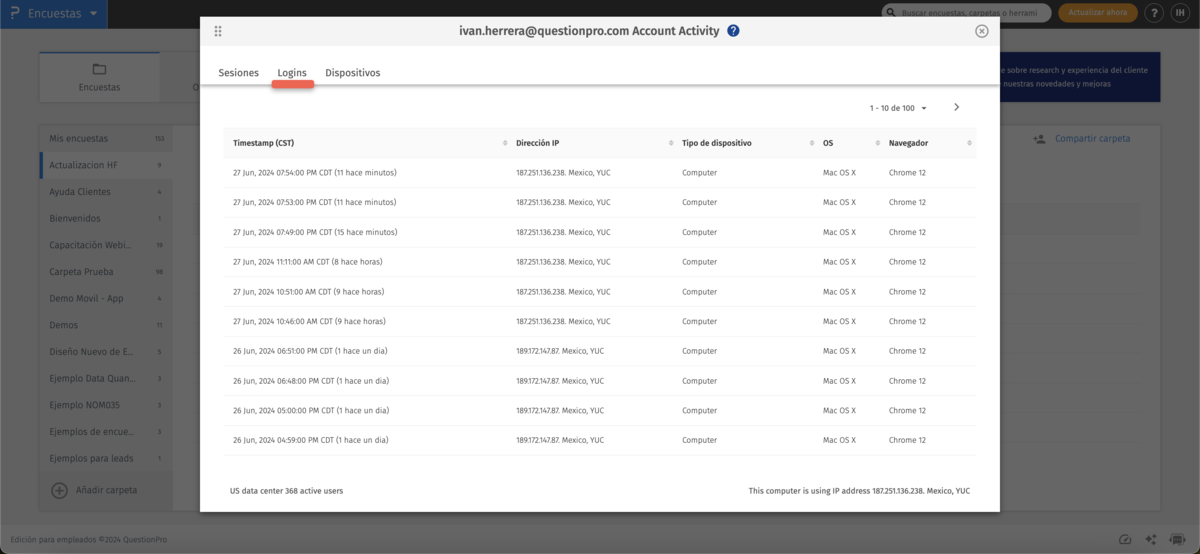Viewport: 1200px width, 554px height.
Task: Click the 05:00:00 PM CDT login timestamp
Action: point(310,411)
